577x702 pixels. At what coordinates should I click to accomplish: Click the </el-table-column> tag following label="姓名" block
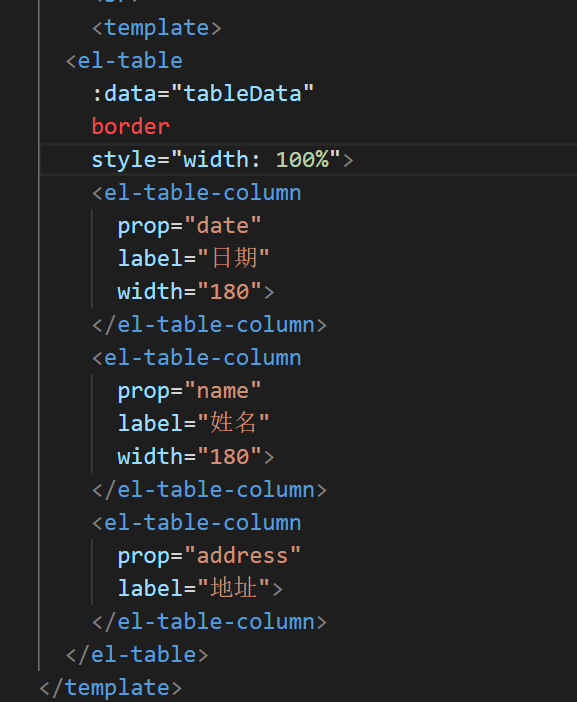pos(209,490)
